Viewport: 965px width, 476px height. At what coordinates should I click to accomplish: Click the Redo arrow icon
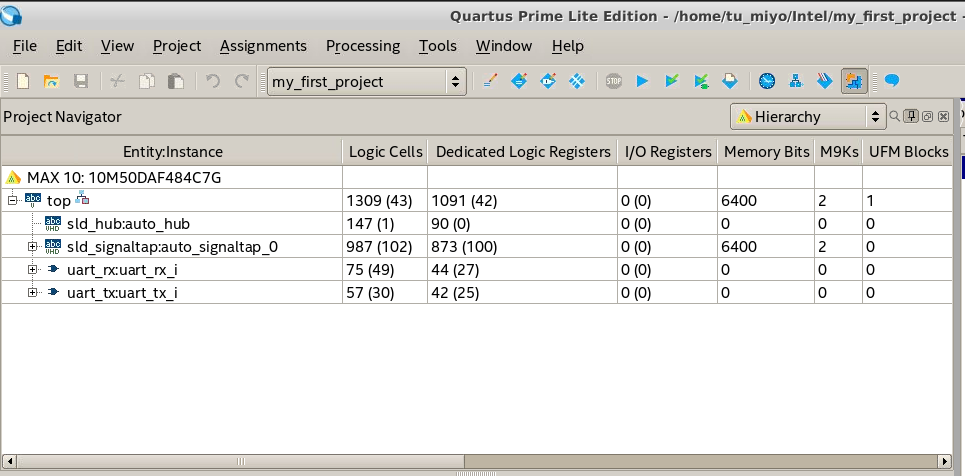coord(242,81)
